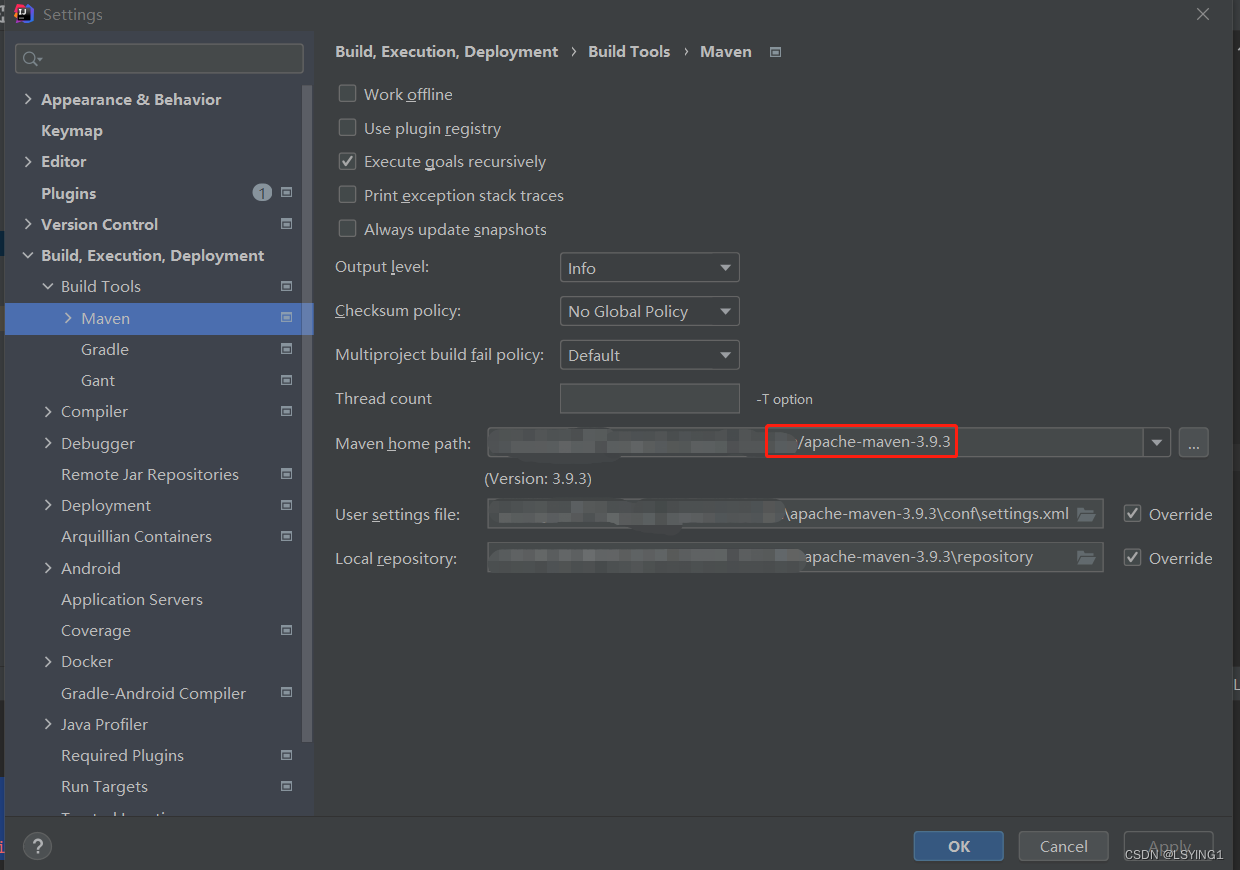The width and height of the screenshot is (1240, 870).
Task: Click the User settings file path field
Action: 795,514
